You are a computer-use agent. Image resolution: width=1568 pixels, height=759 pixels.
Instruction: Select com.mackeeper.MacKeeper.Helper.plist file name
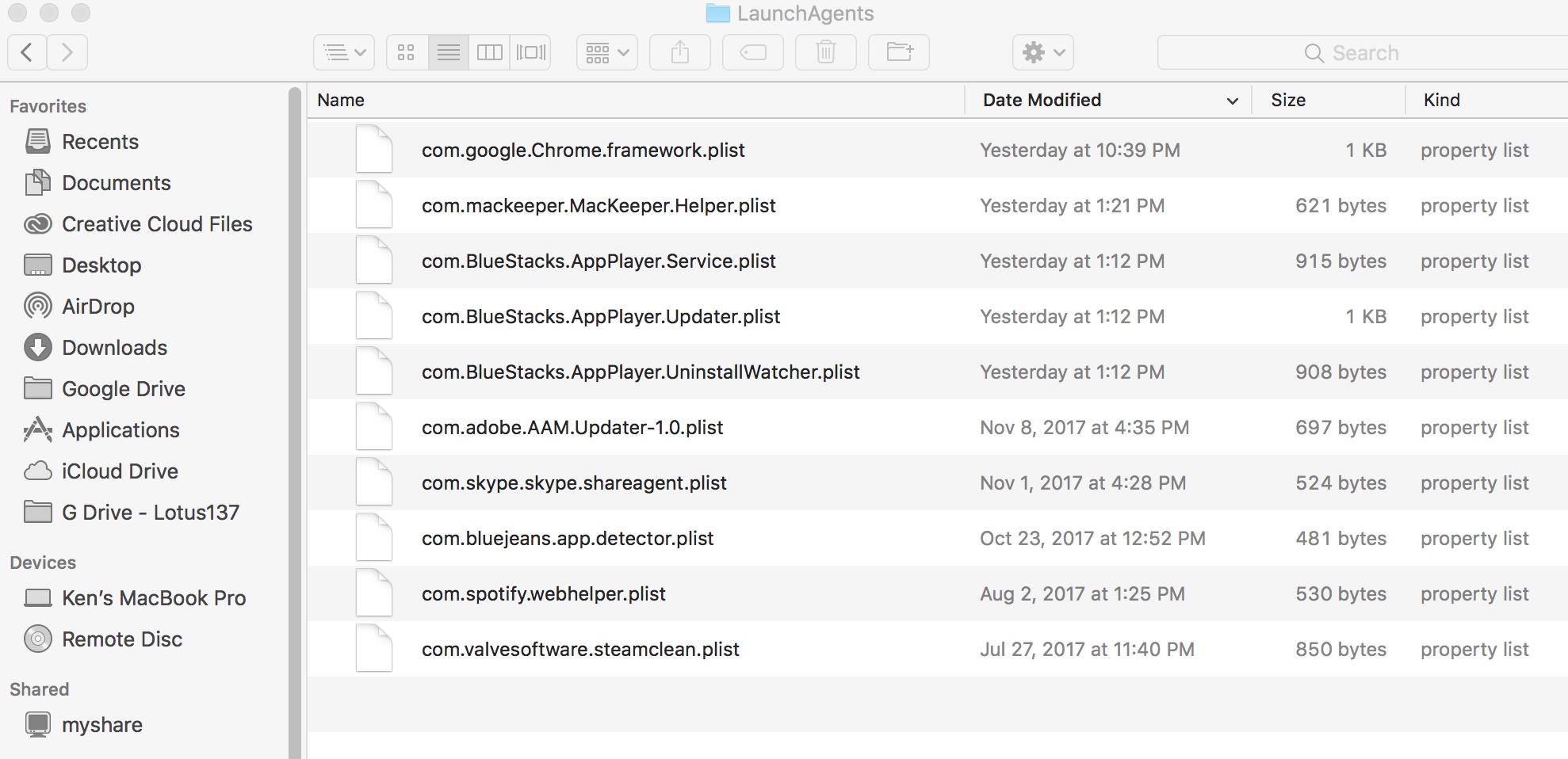coord(599,206)
